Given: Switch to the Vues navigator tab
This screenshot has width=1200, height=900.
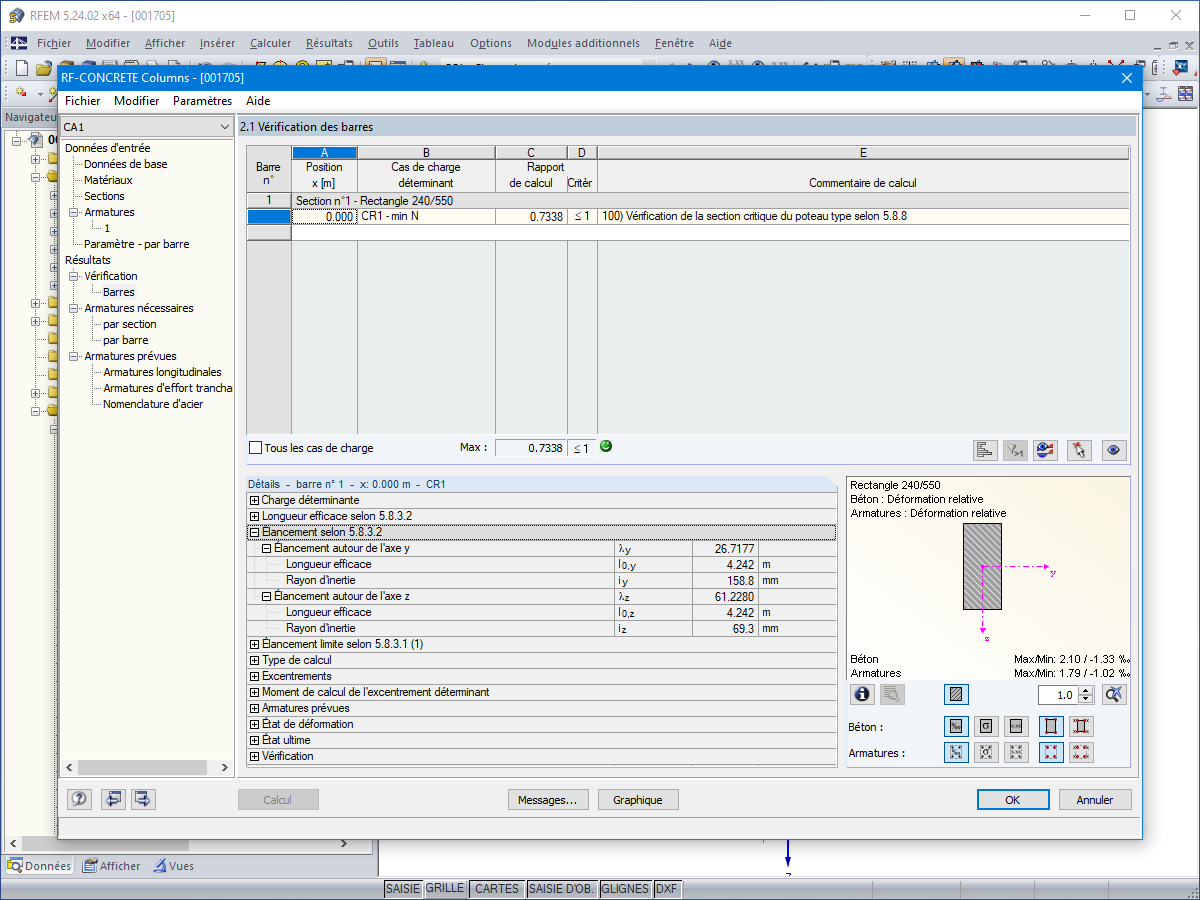Looking at the screenshot, I should point(173,866).
